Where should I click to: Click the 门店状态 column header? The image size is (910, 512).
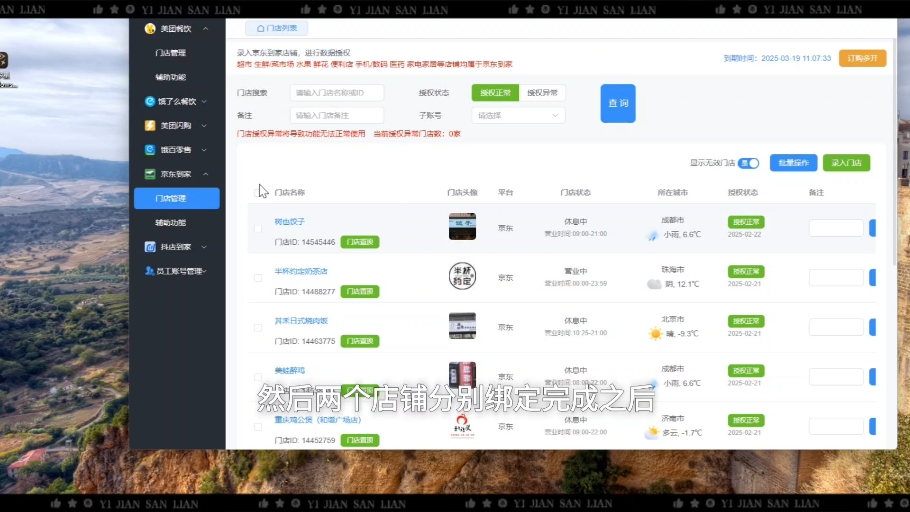576,192
